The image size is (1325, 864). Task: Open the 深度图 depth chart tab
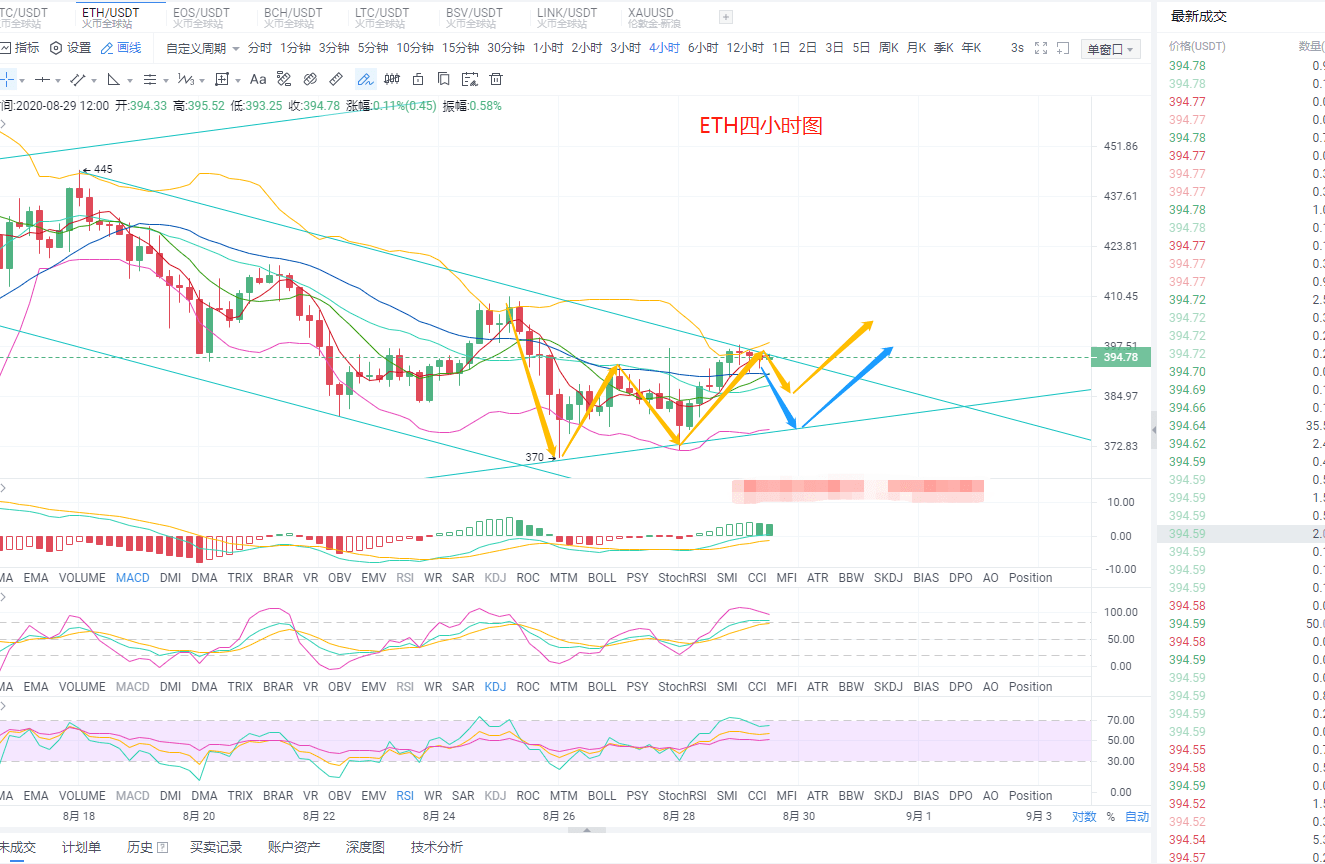point(365,847)
